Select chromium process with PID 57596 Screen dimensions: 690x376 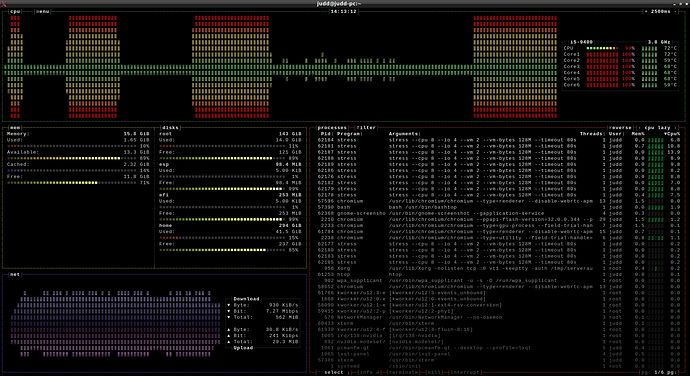coord(499,201)
